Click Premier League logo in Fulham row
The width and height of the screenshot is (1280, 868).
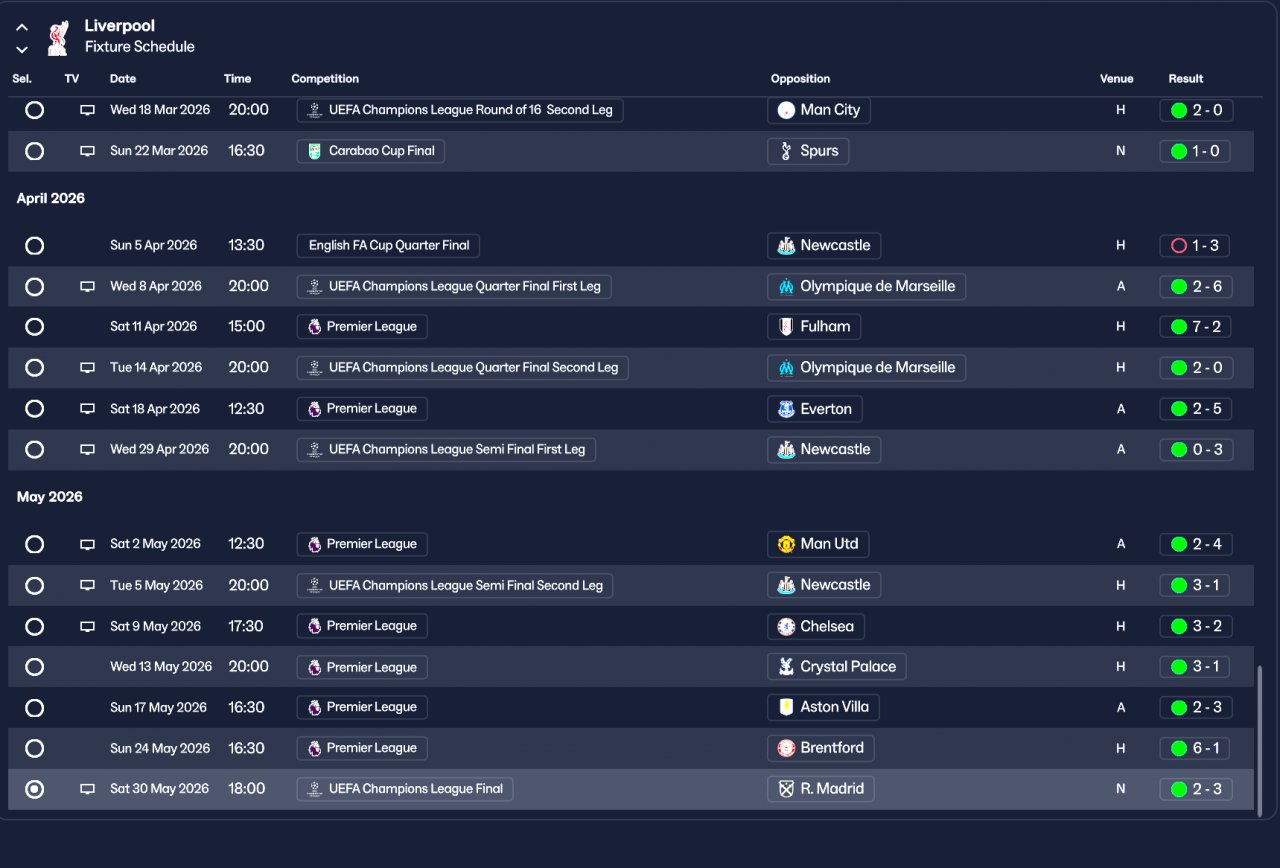315,326
